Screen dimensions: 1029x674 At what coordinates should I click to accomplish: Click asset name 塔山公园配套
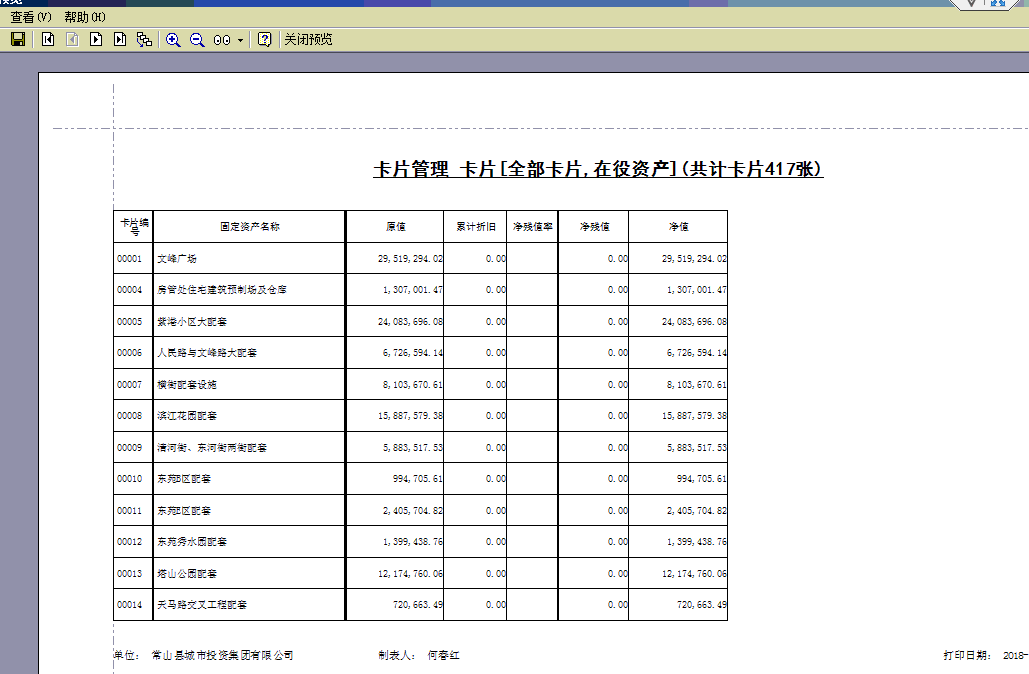[186, 574]
